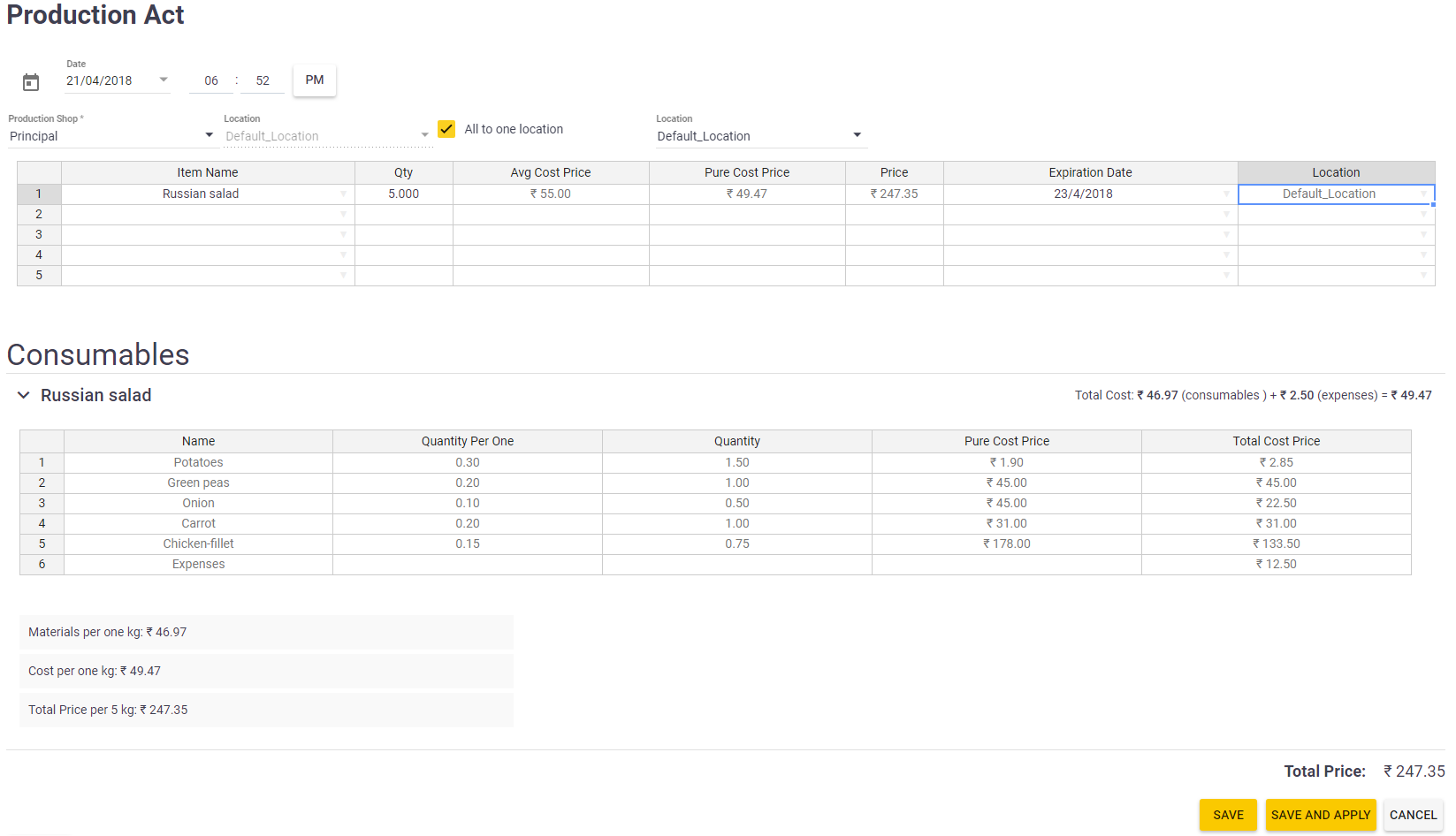Select the avg cost cell ₹ 55.00
1456x836 pixels.
551,194
